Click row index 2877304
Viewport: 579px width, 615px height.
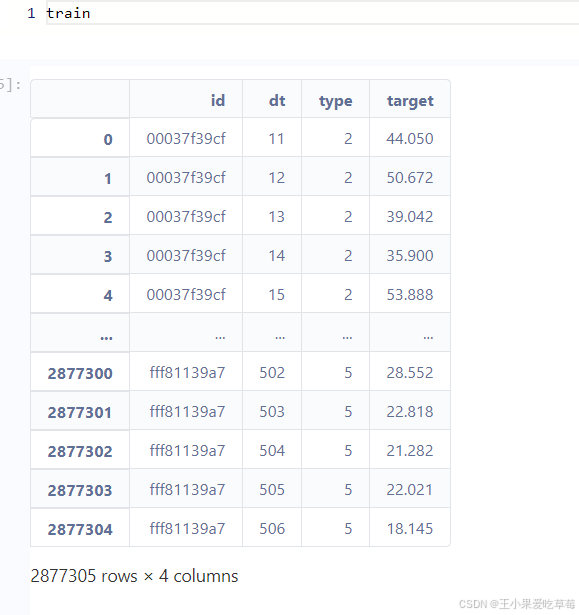point(80,529)
